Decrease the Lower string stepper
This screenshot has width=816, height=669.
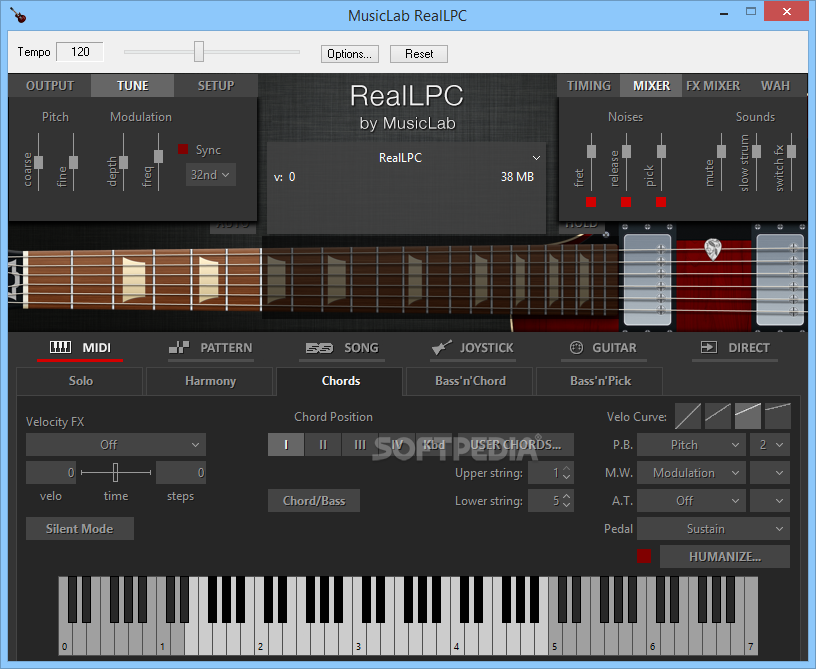coord(567,505)
